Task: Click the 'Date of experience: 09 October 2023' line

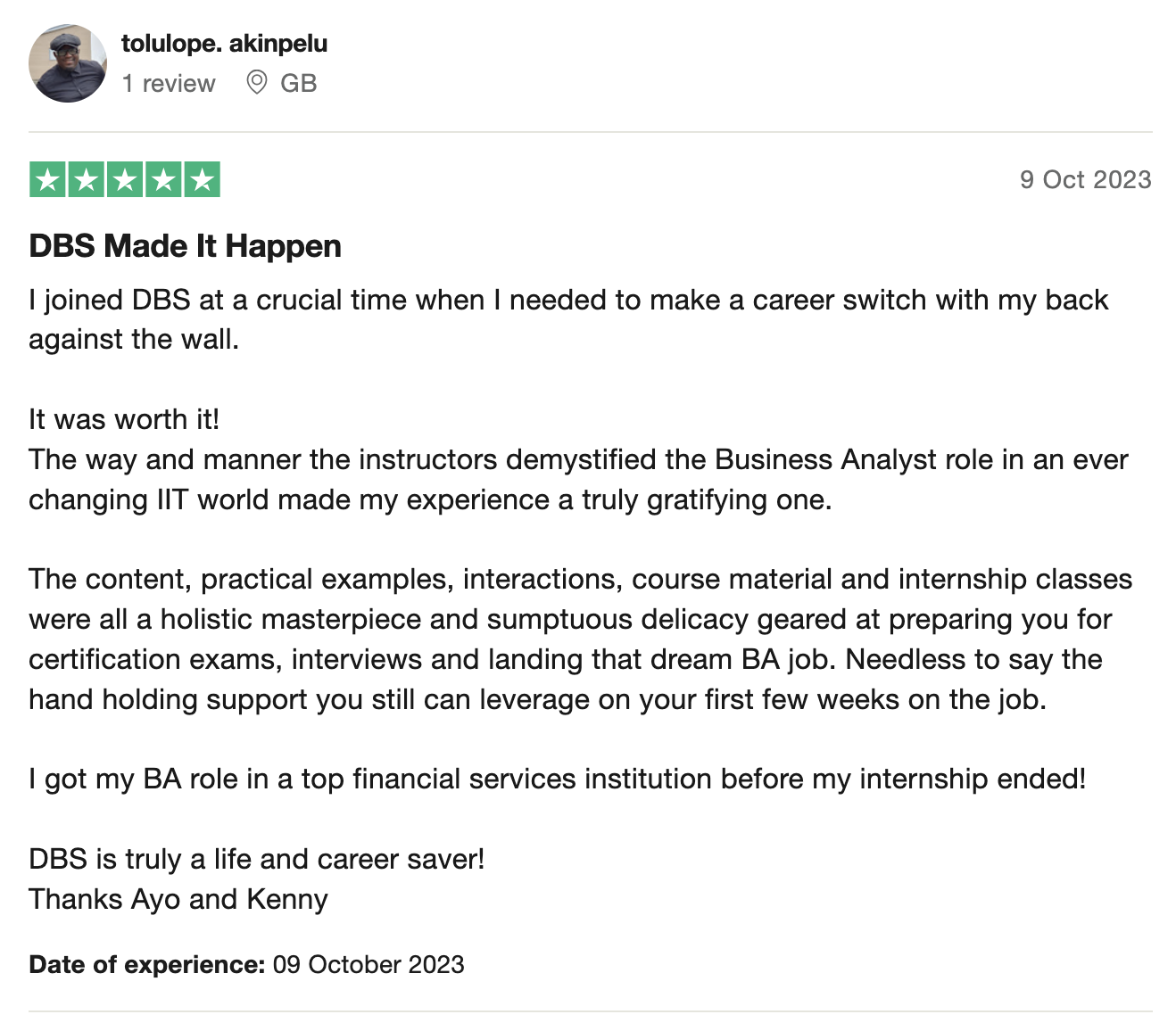Action: (x=246, y=965)
